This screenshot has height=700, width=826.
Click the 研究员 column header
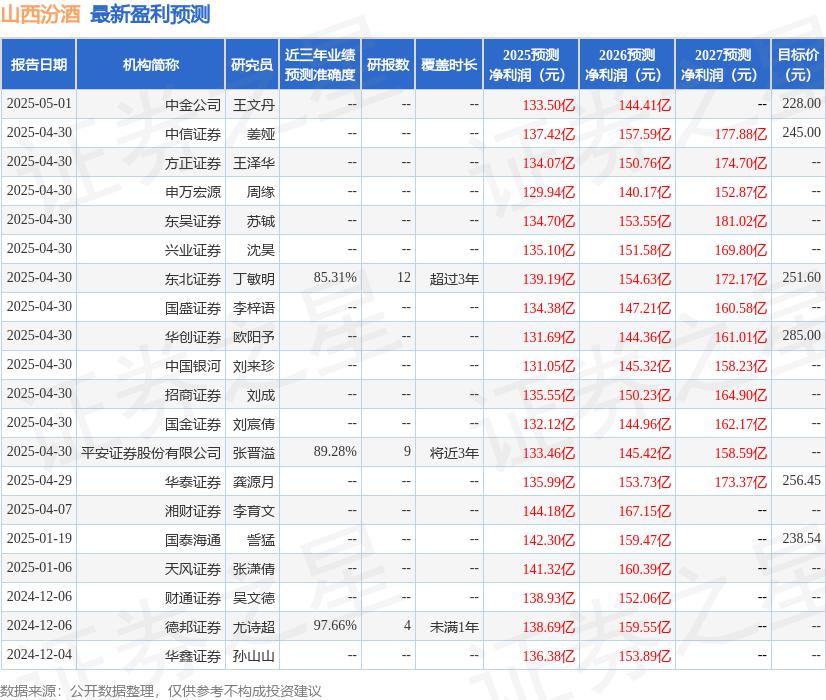point(252,65)
